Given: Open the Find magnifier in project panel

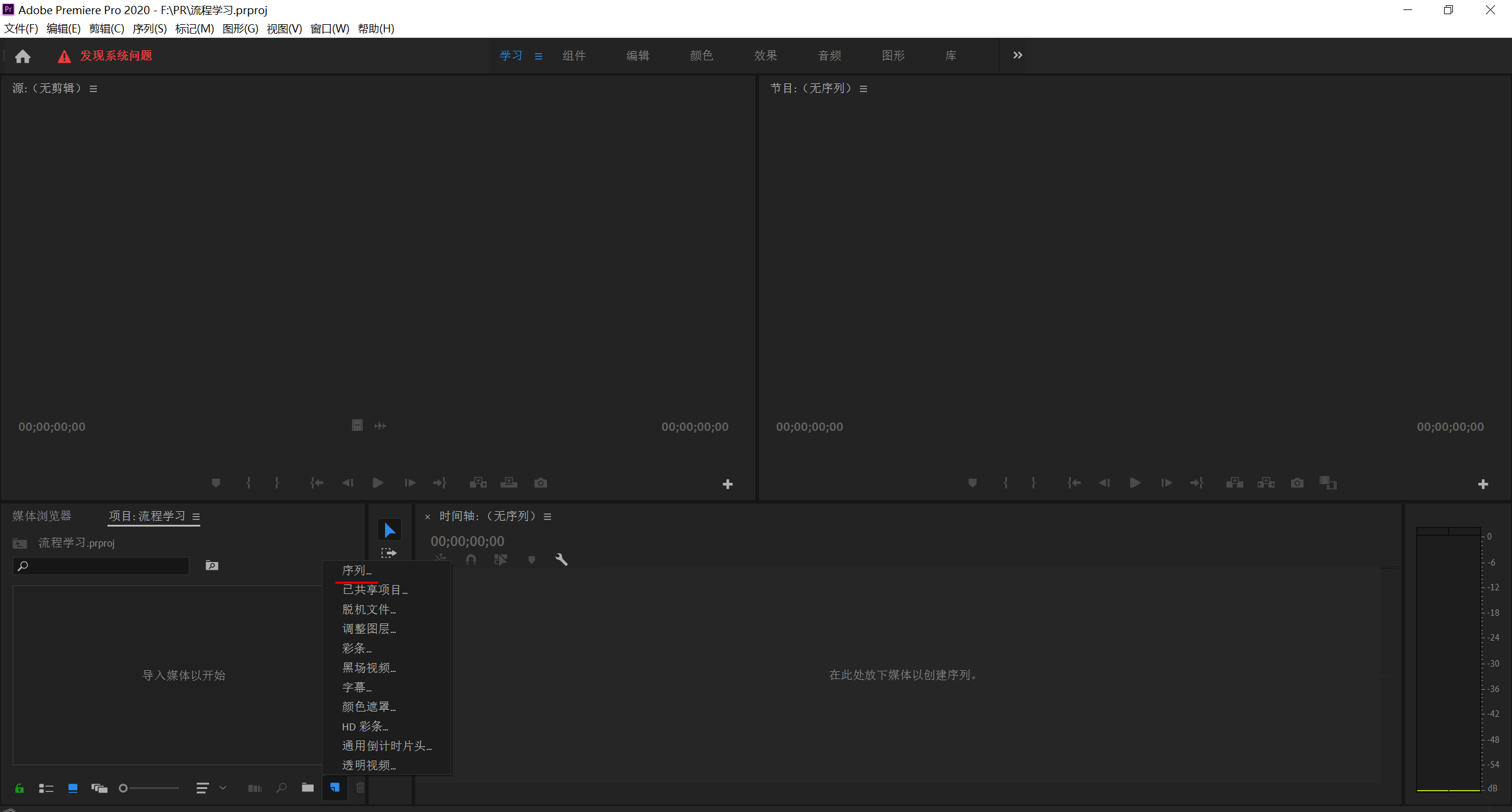Looking at the screenshot, I should point(282,788).
